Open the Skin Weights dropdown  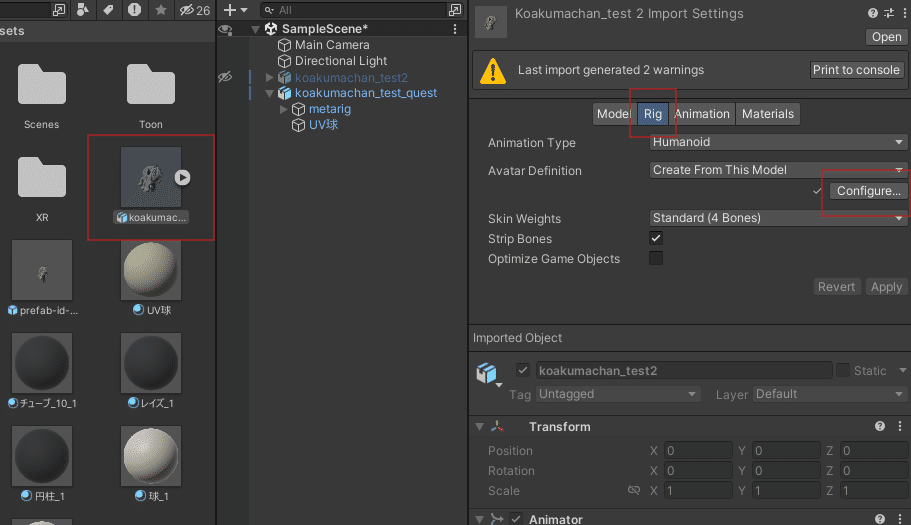(x=778, y=218)
